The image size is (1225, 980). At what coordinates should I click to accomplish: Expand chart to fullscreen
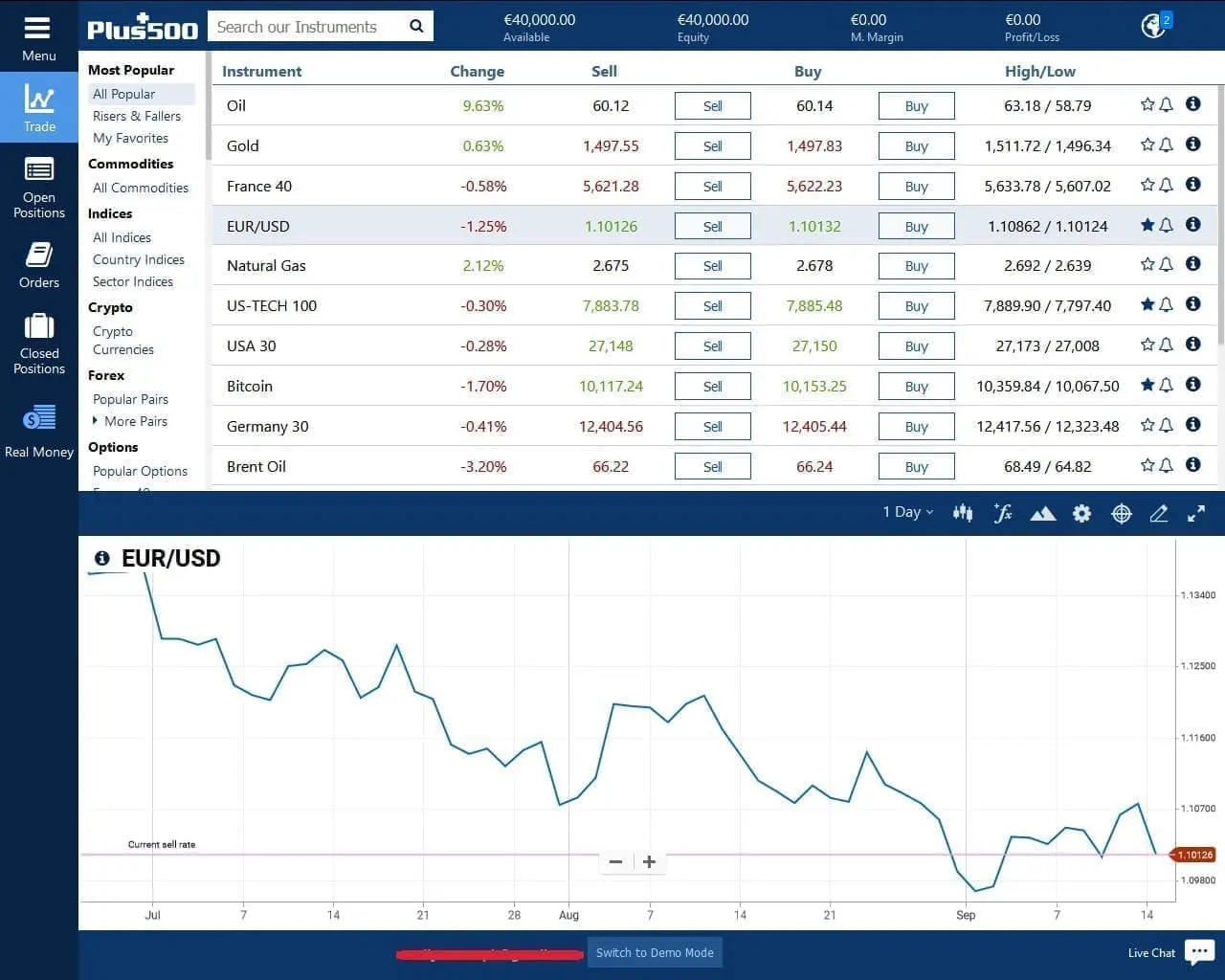tap(1195, 513)
